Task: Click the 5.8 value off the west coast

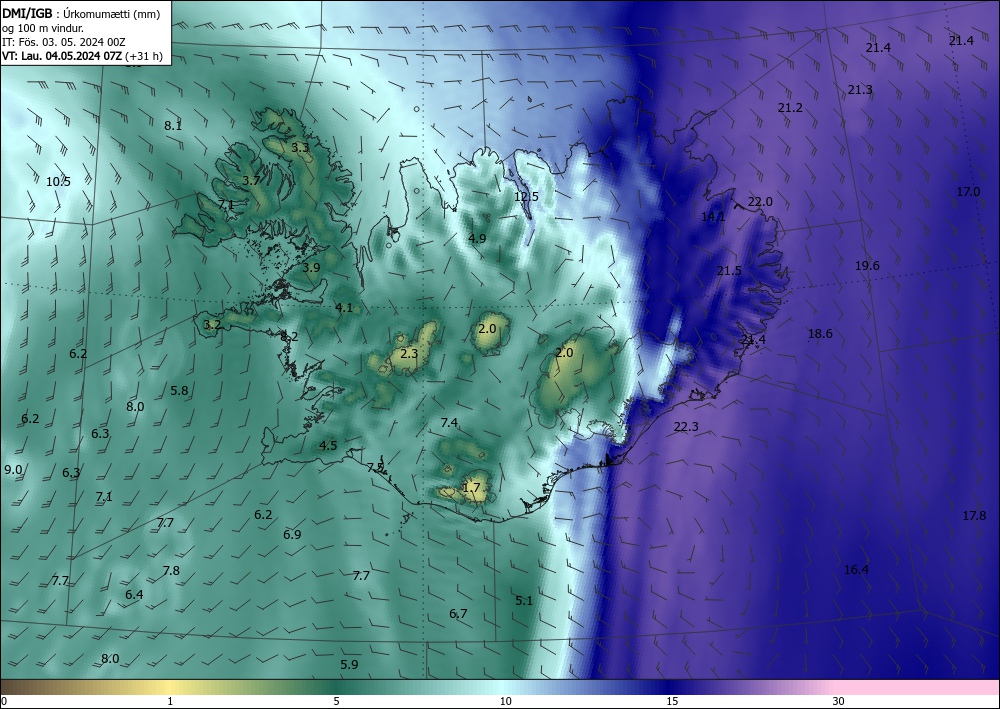Action: pyautogui.click(x=179, y=390)
